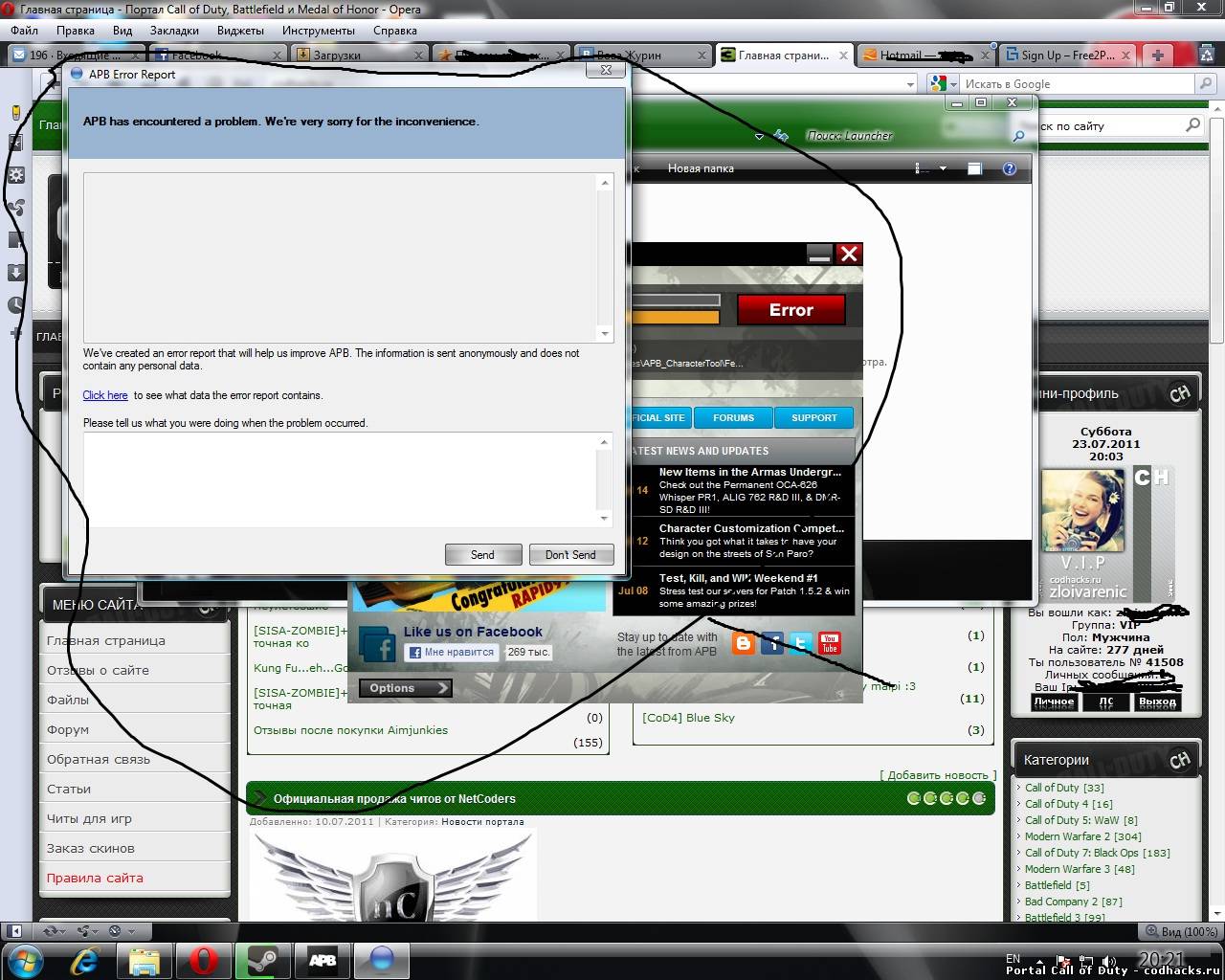Screen dimensions: 1225x980
Task: Open the Facebook icon in APB launcher socials
Action: tap(772, 643)
